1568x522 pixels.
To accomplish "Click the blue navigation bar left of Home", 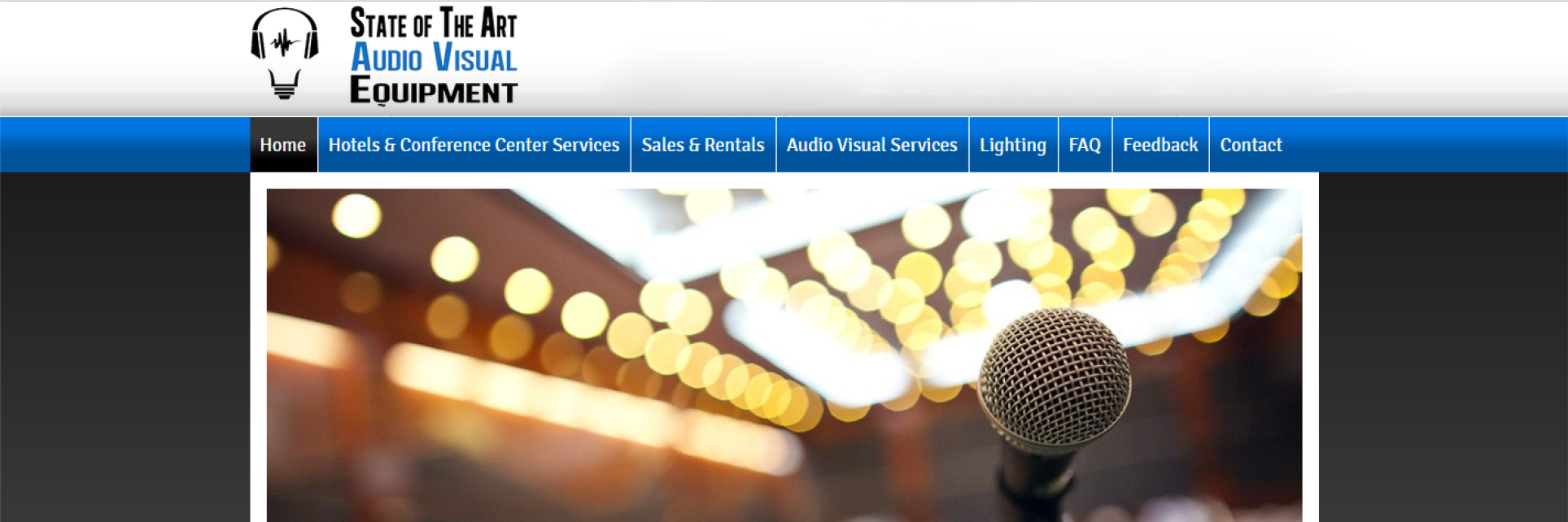I will [124, 145].
